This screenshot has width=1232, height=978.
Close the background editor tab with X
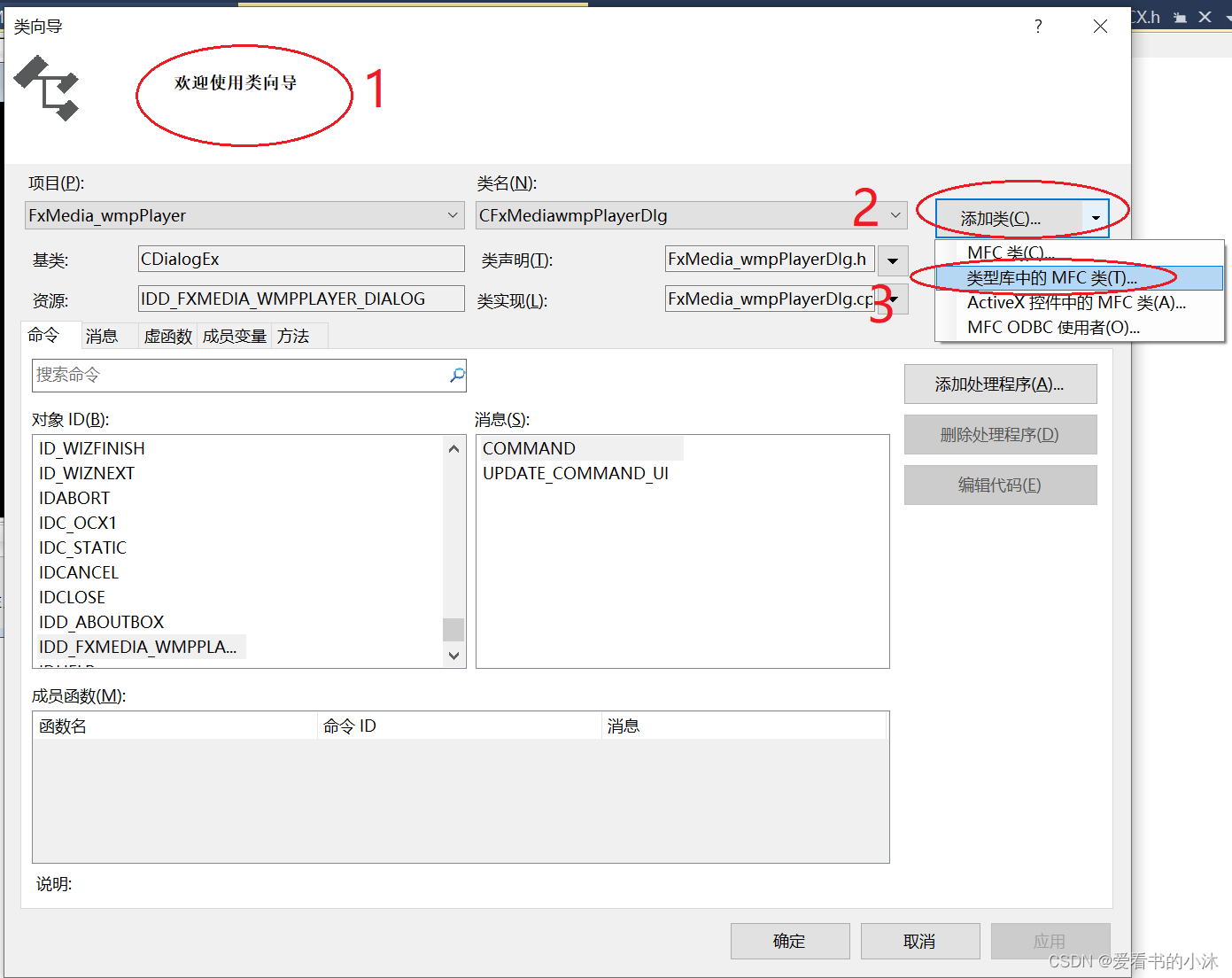tap(1205, 17)
